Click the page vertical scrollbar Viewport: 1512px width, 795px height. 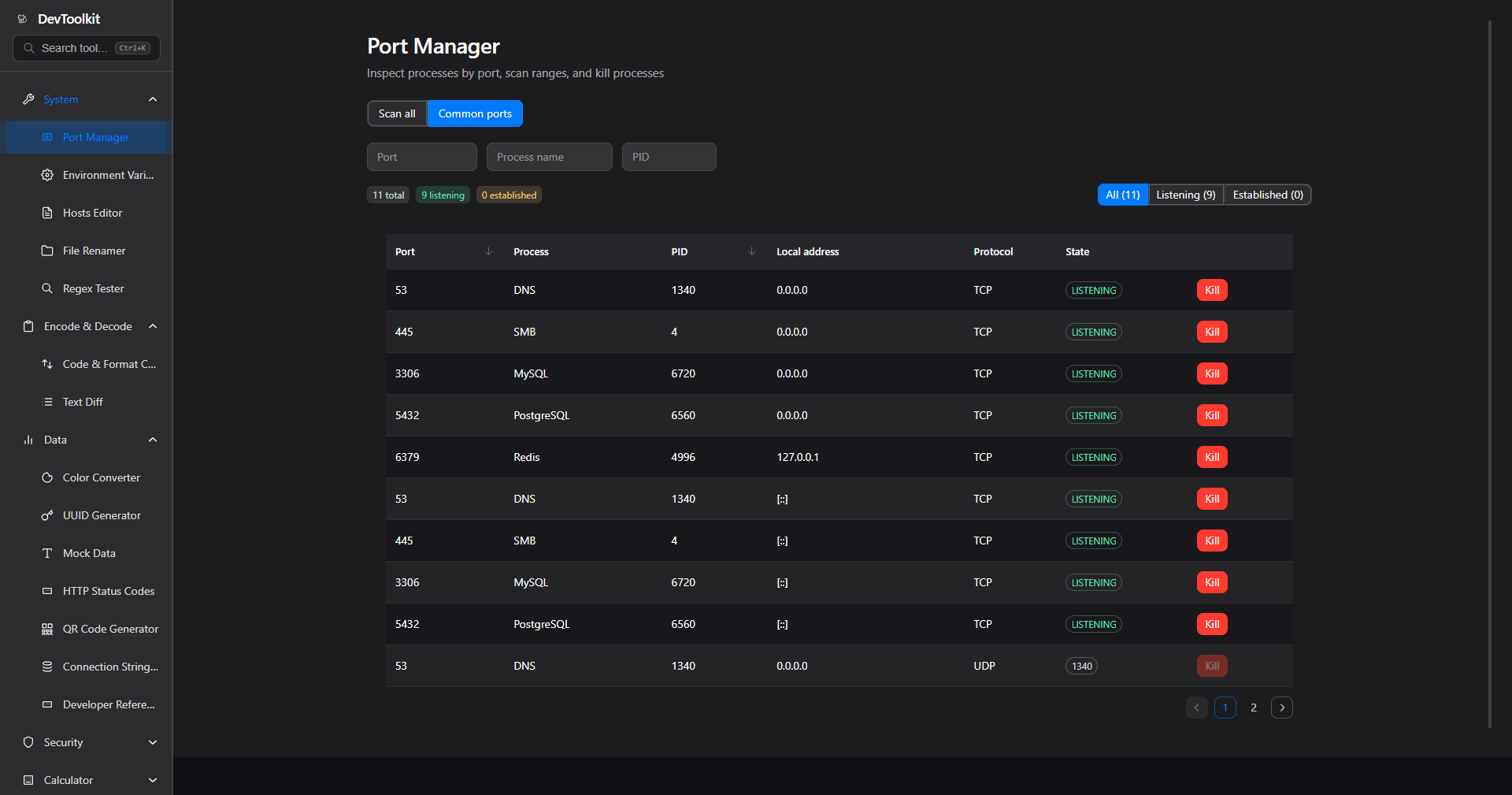click(x=1490, y=374)
